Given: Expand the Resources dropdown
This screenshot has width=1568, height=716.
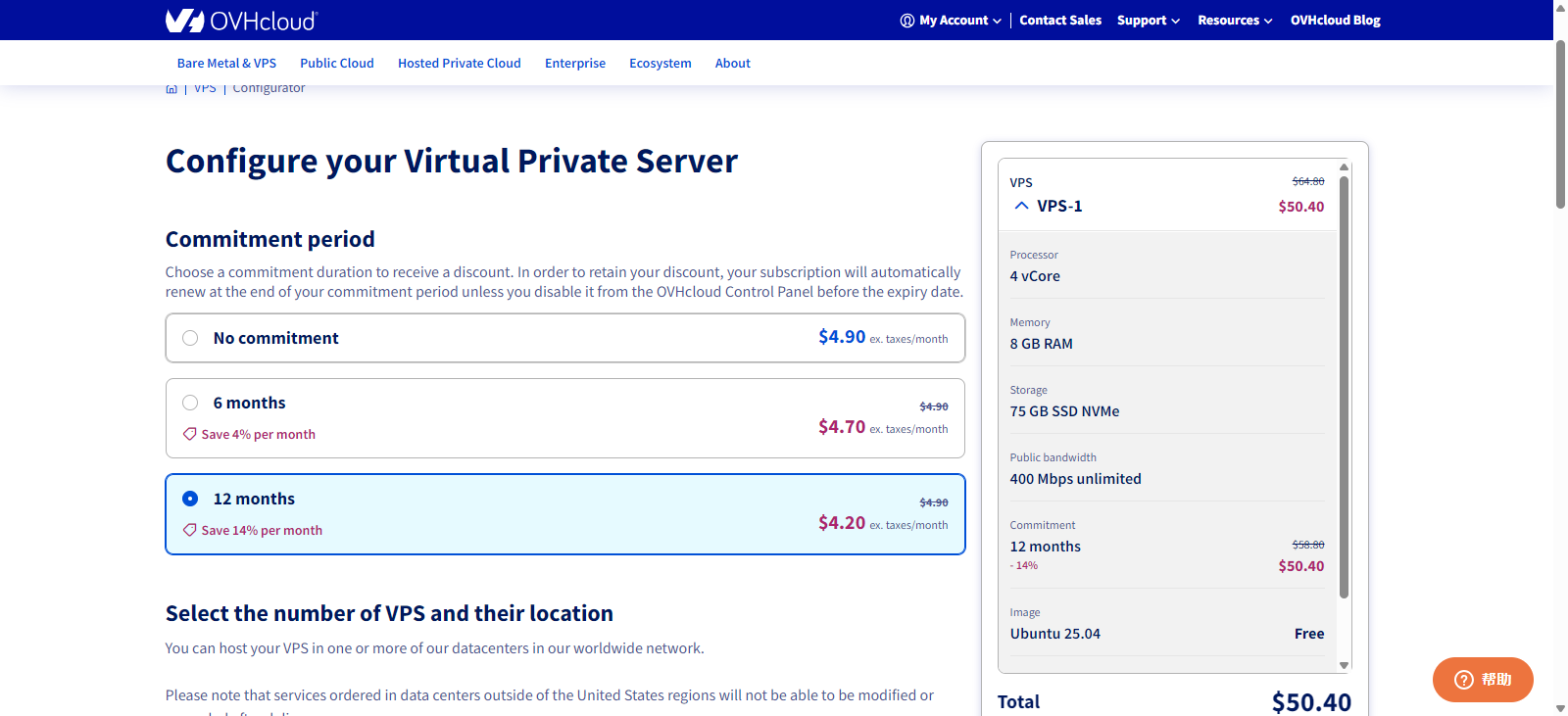Looking at the screenshot, I should coord(1234,21).
